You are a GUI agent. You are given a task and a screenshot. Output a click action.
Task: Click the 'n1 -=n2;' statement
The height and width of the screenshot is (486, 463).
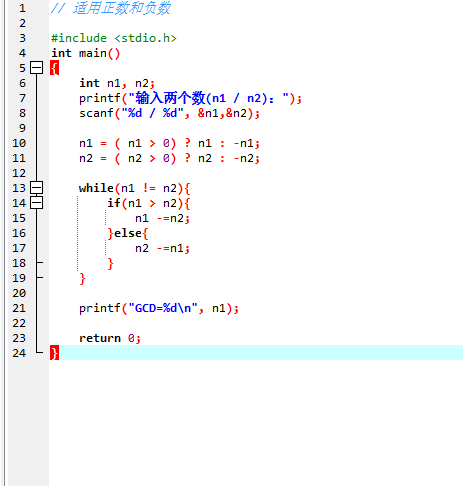click(x=162, y=218)
